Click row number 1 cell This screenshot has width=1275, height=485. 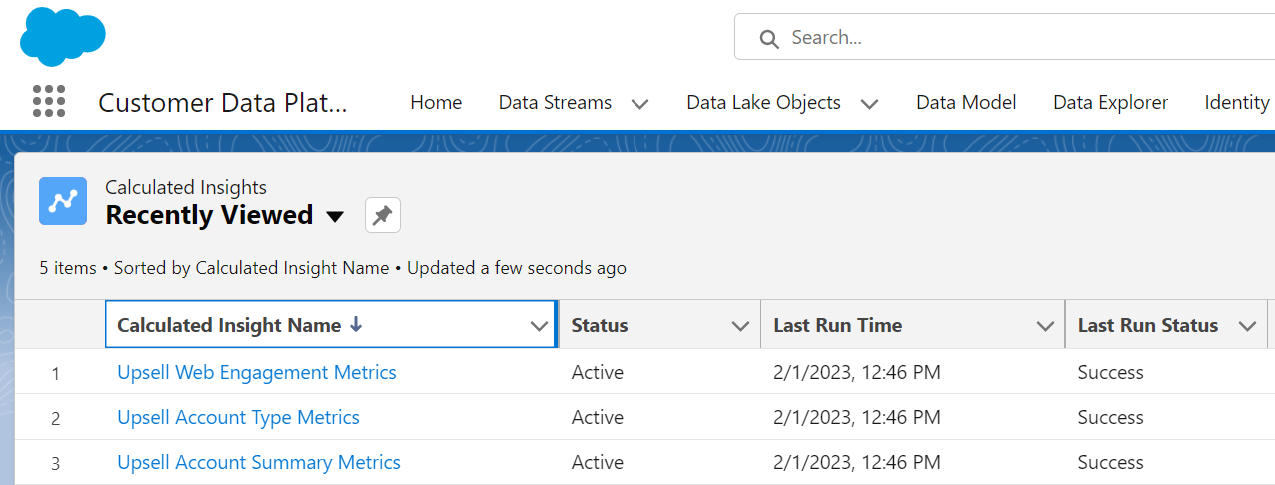pyautogui.click(x=56, y=373)
